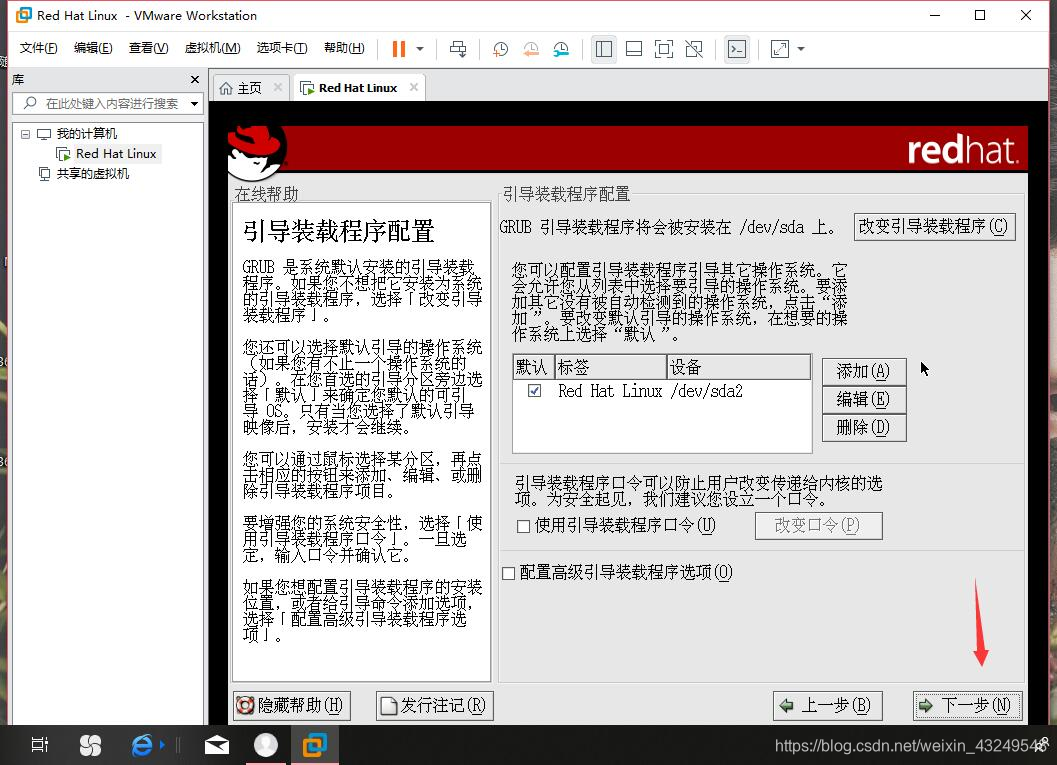Click the 标签 column header
The height and width of the screenshot is (765, 1057).
[x=611, y=367]
